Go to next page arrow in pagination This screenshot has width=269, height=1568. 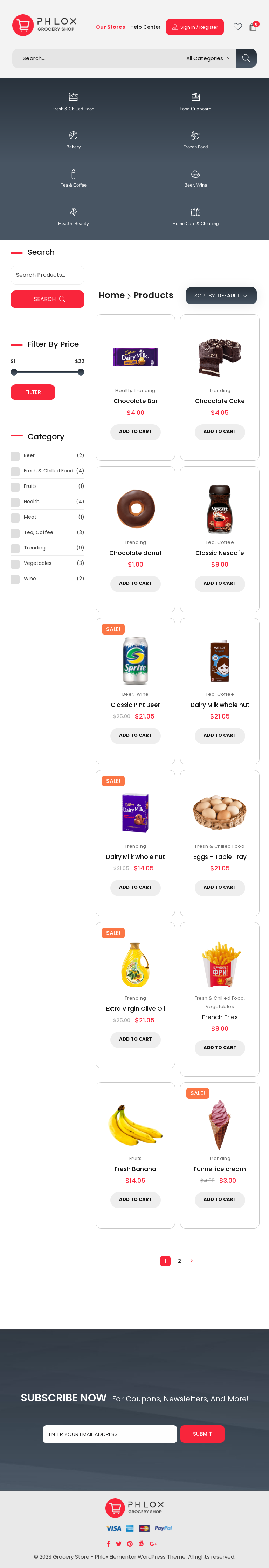click(192, 1261)
